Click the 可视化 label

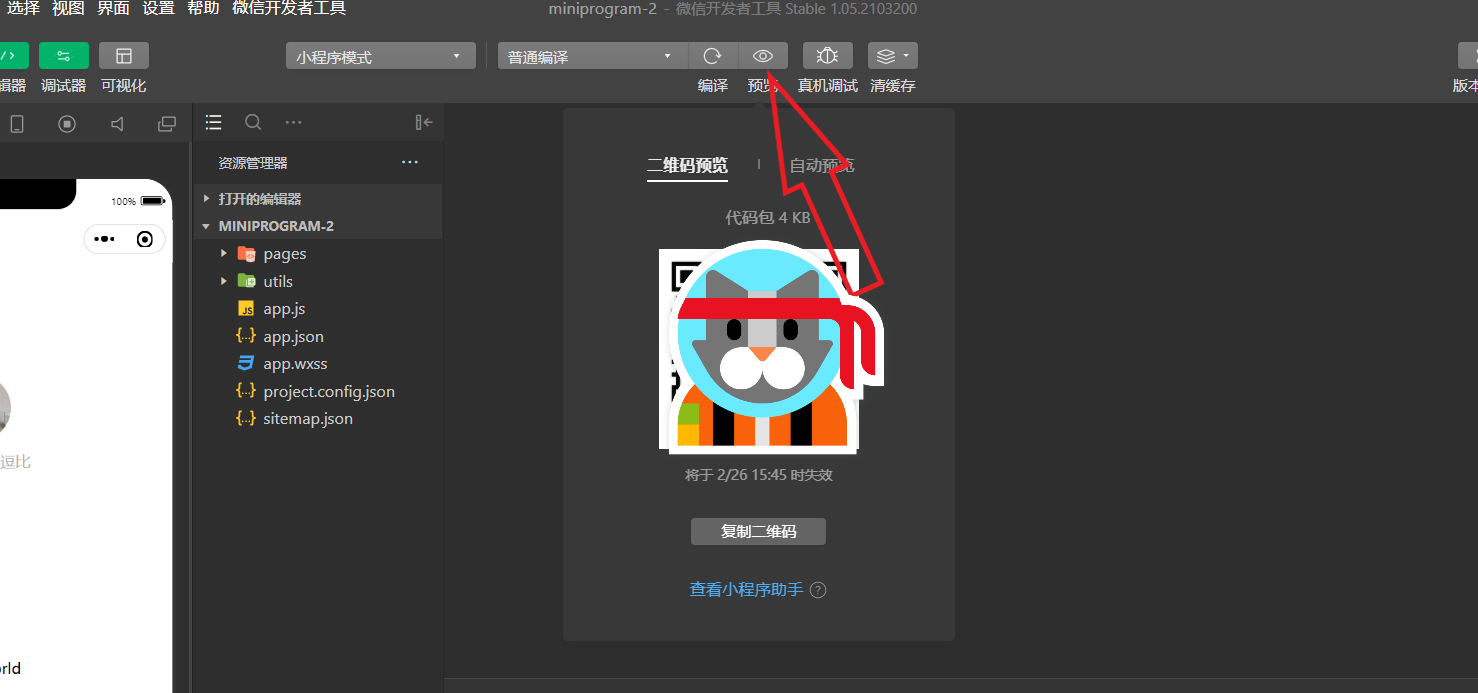coord(124,86)
